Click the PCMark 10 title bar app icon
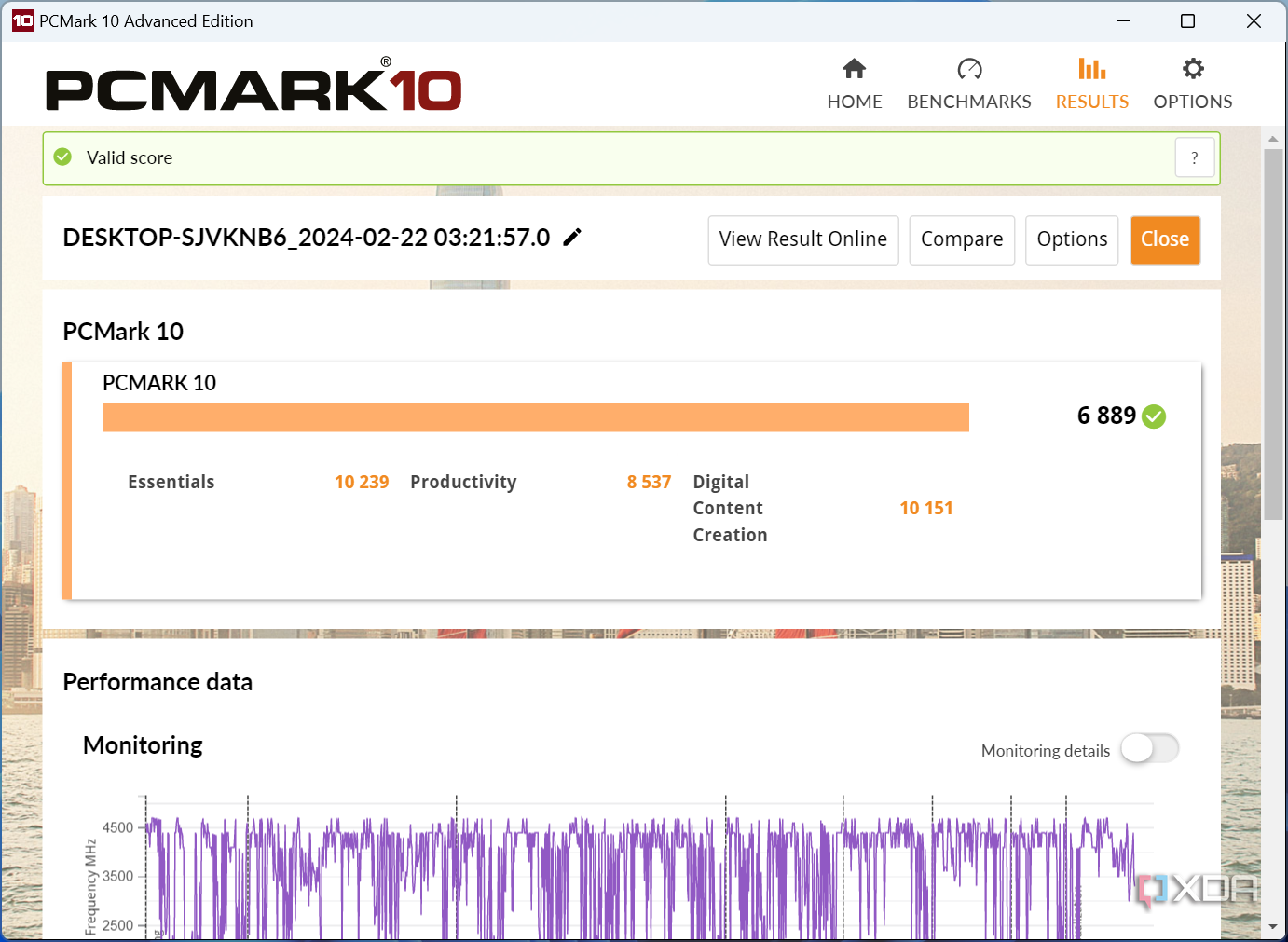Viewport: 1288px width, 942px height. 22,20
